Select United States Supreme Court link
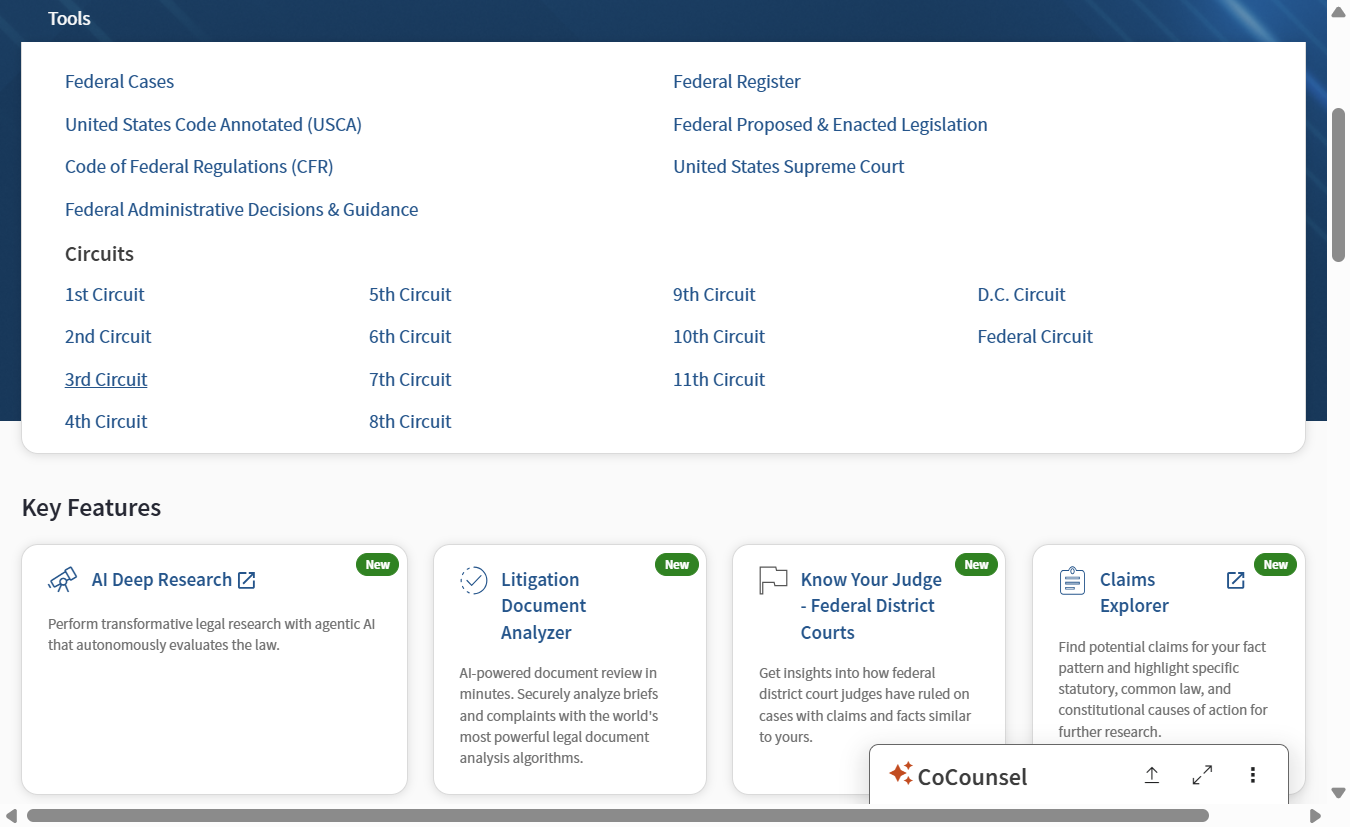The width and height of the screenshot is (1350, 827). [x=788, y=167]
